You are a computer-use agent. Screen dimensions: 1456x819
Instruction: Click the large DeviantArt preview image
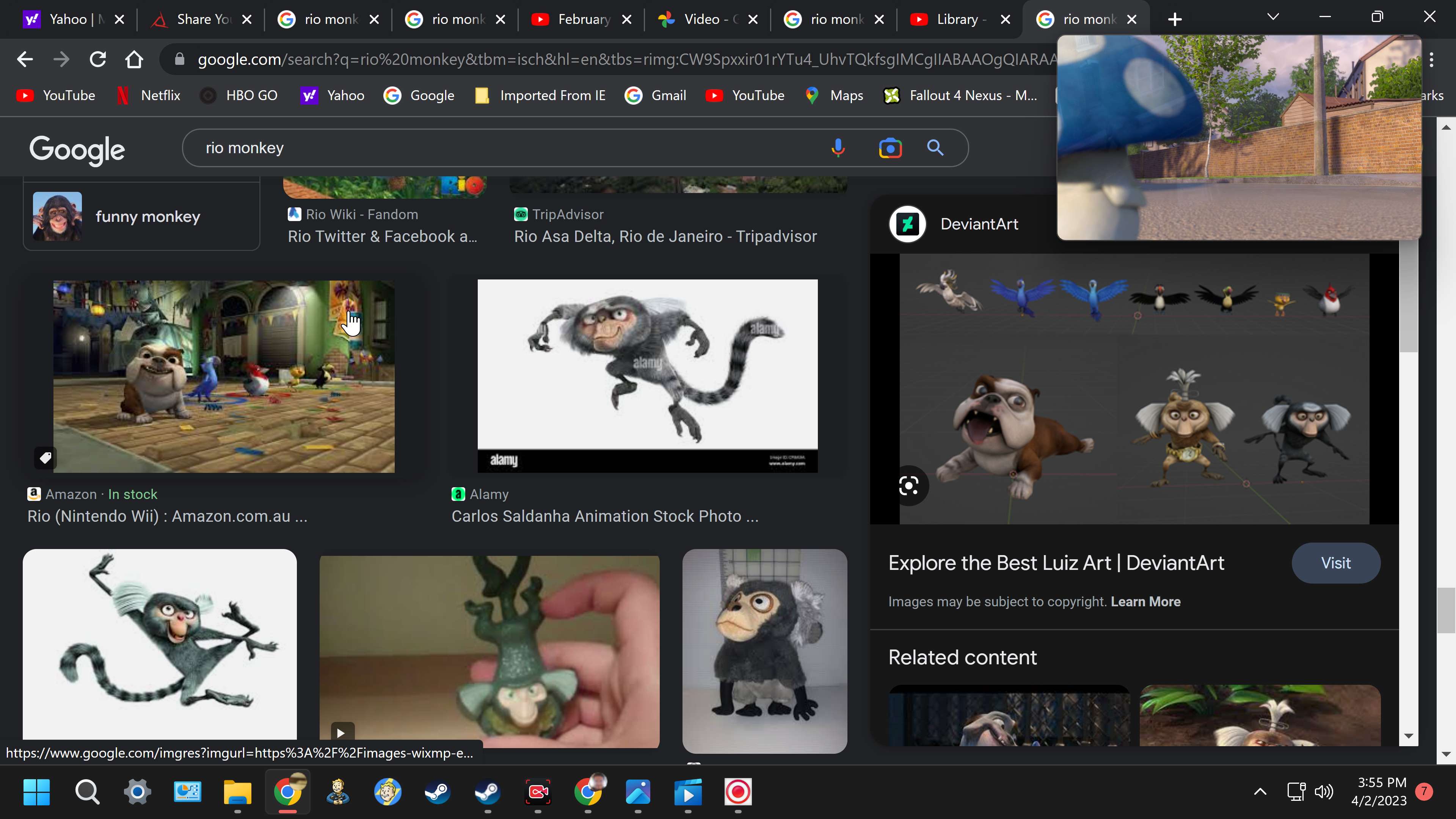(x=1134, y=389)
